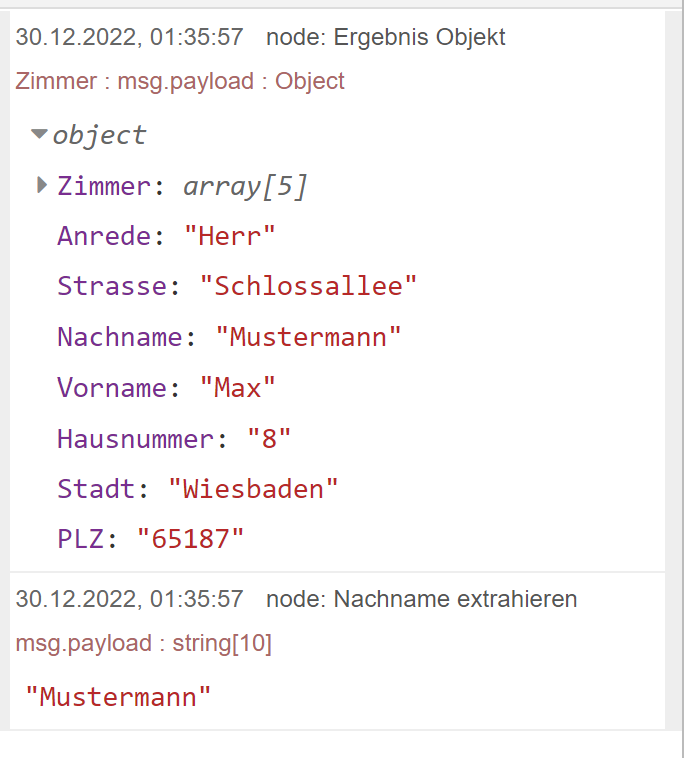Select the PLZ "65187" value
Viewport: 684px width, 758px height.
point(190,539)
